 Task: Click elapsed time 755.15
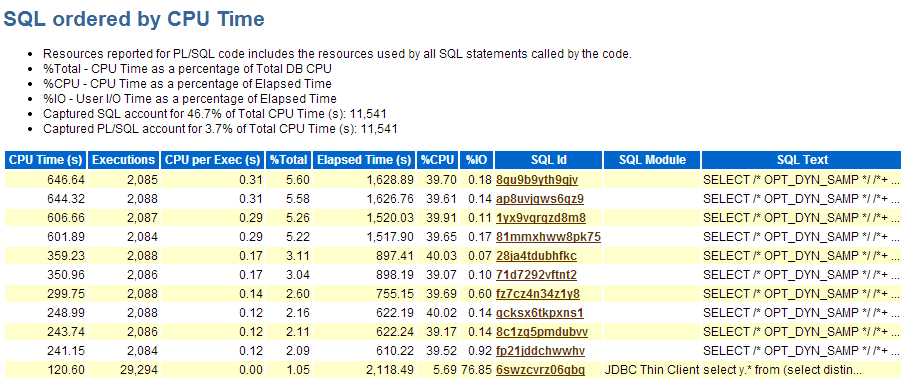pos(396,294)
